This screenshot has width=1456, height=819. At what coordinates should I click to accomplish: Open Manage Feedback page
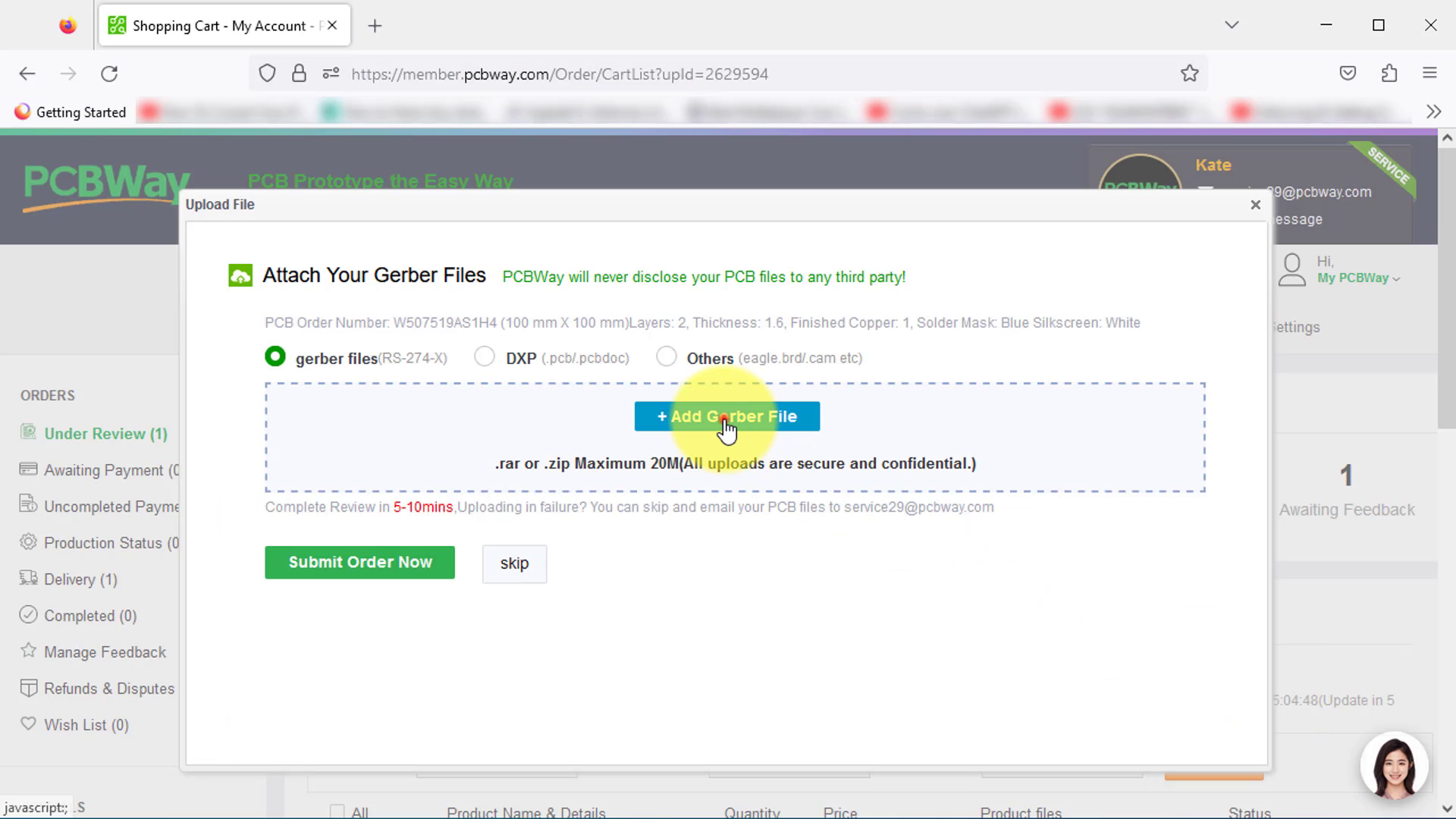point(105,652)
